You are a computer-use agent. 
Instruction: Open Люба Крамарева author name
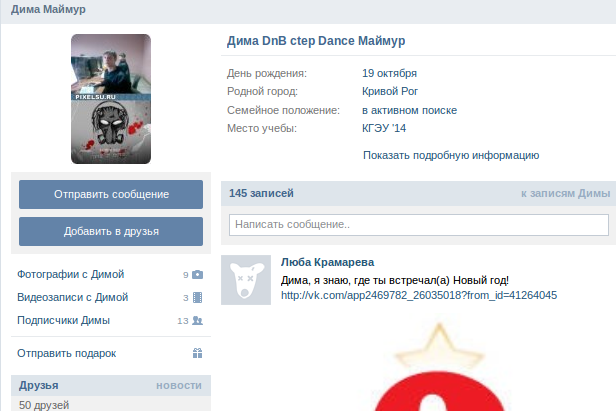coord(327,262)
